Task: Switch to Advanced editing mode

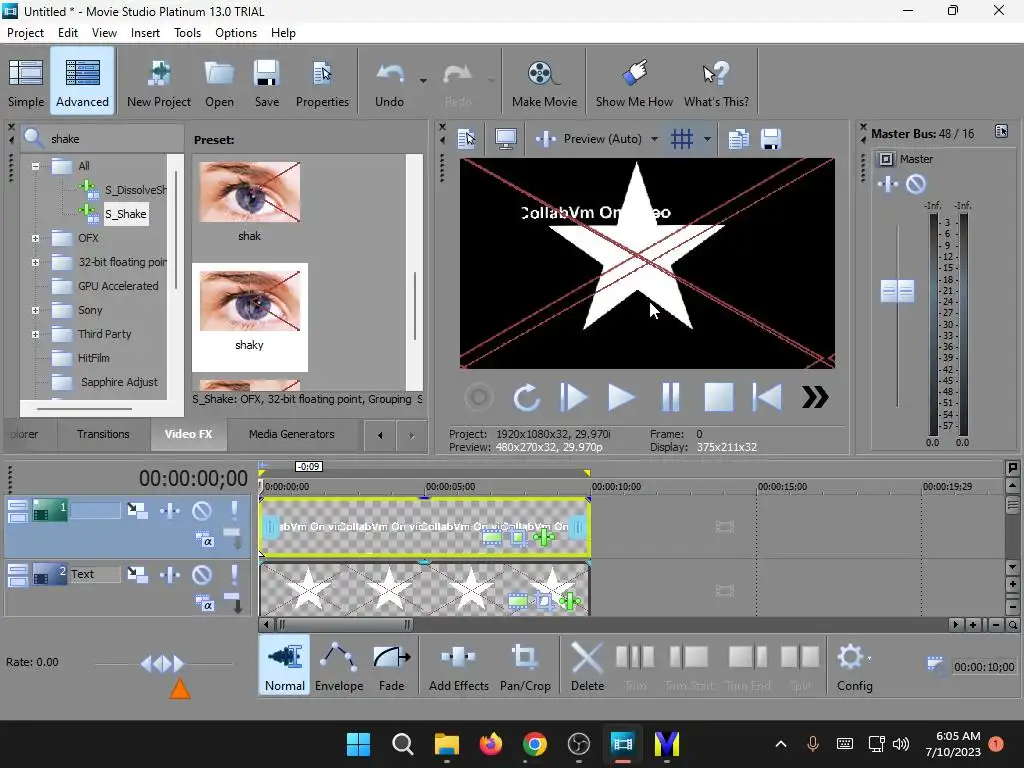Action: coord(82,82)
